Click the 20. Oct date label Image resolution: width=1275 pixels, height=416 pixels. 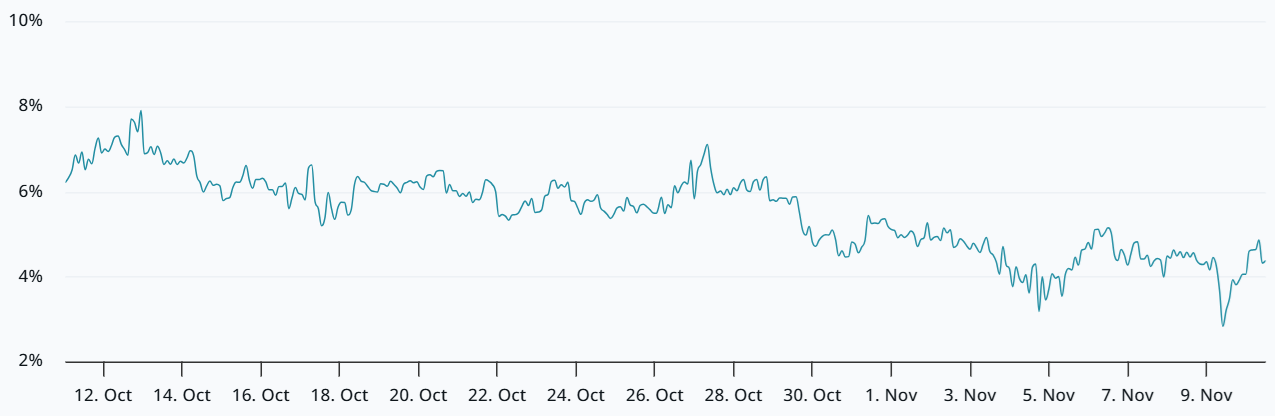pos(419,395)
